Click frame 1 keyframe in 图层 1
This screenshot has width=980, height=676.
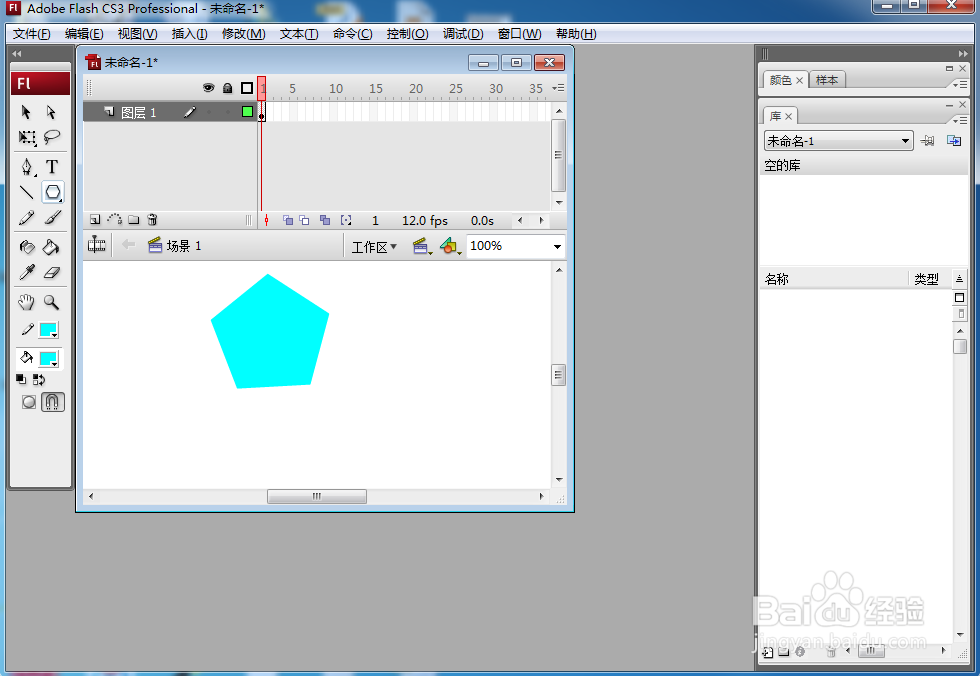coord(261,112)
